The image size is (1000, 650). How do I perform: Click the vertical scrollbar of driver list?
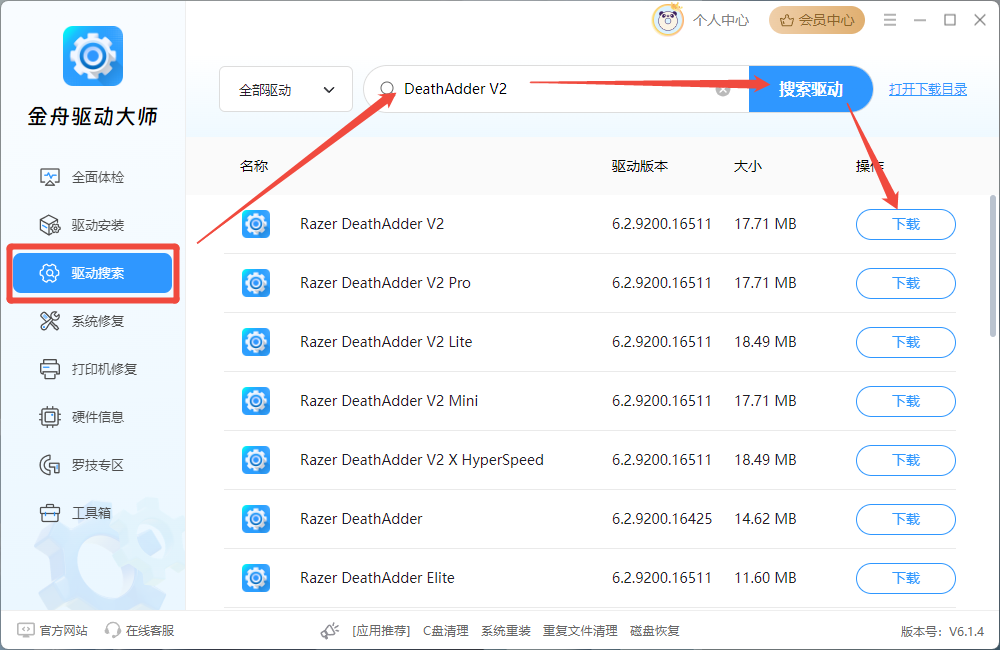tap(992, 265)
